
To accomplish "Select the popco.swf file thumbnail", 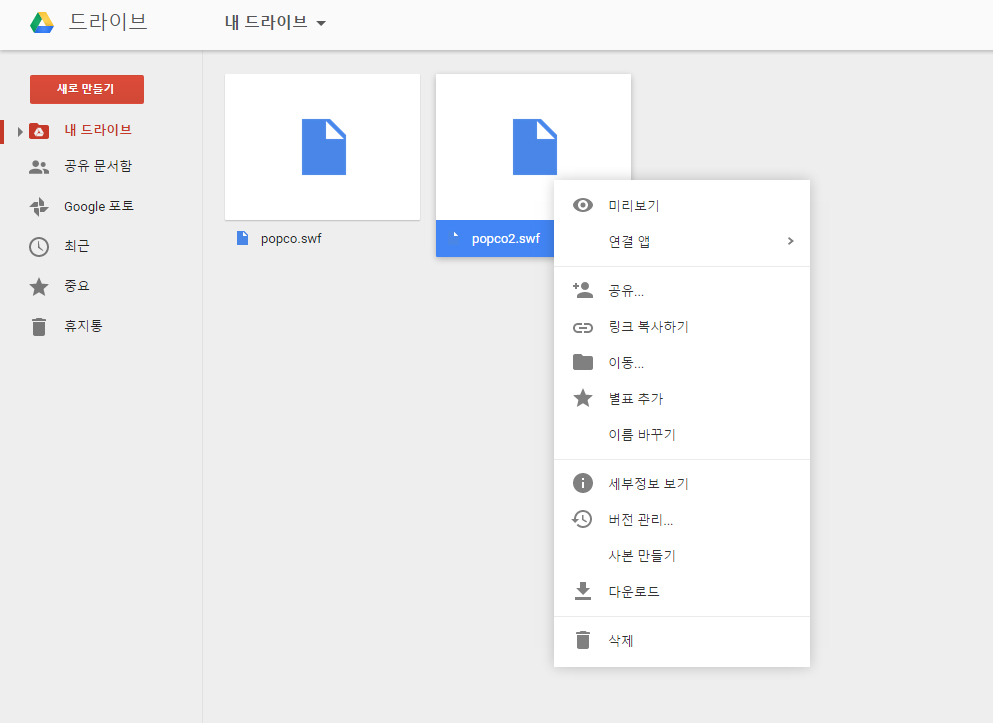I will tap(322, 147).
